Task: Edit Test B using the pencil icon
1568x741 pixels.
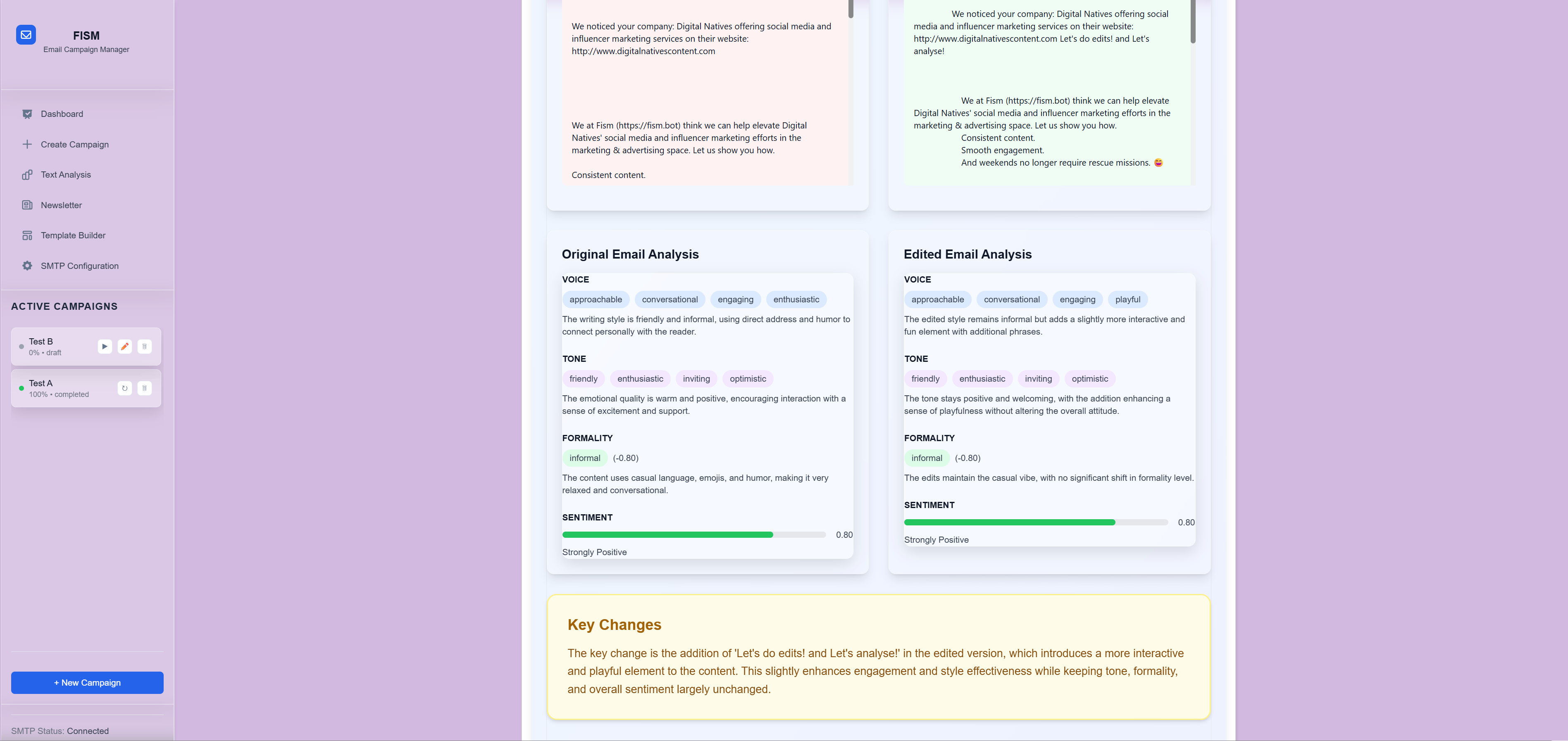Action: (x=124, y=346)
